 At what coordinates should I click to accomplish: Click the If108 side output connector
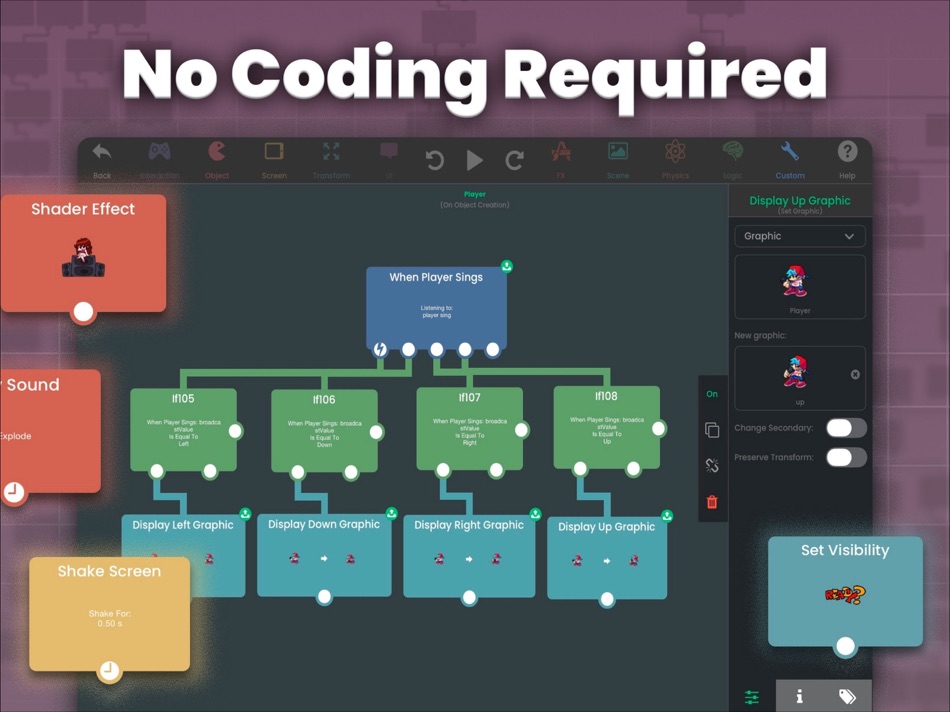pyautogui.click(x=658, y=428)
